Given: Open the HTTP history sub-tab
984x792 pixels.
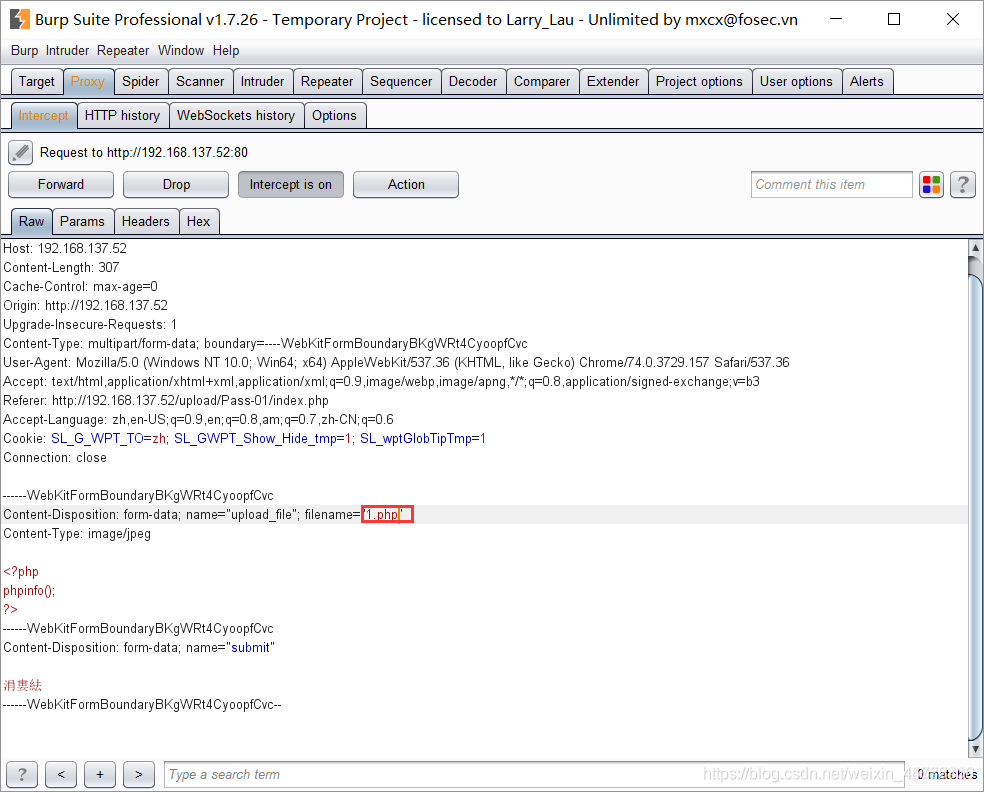Looking at the screenshot, I should click(122, 115).
